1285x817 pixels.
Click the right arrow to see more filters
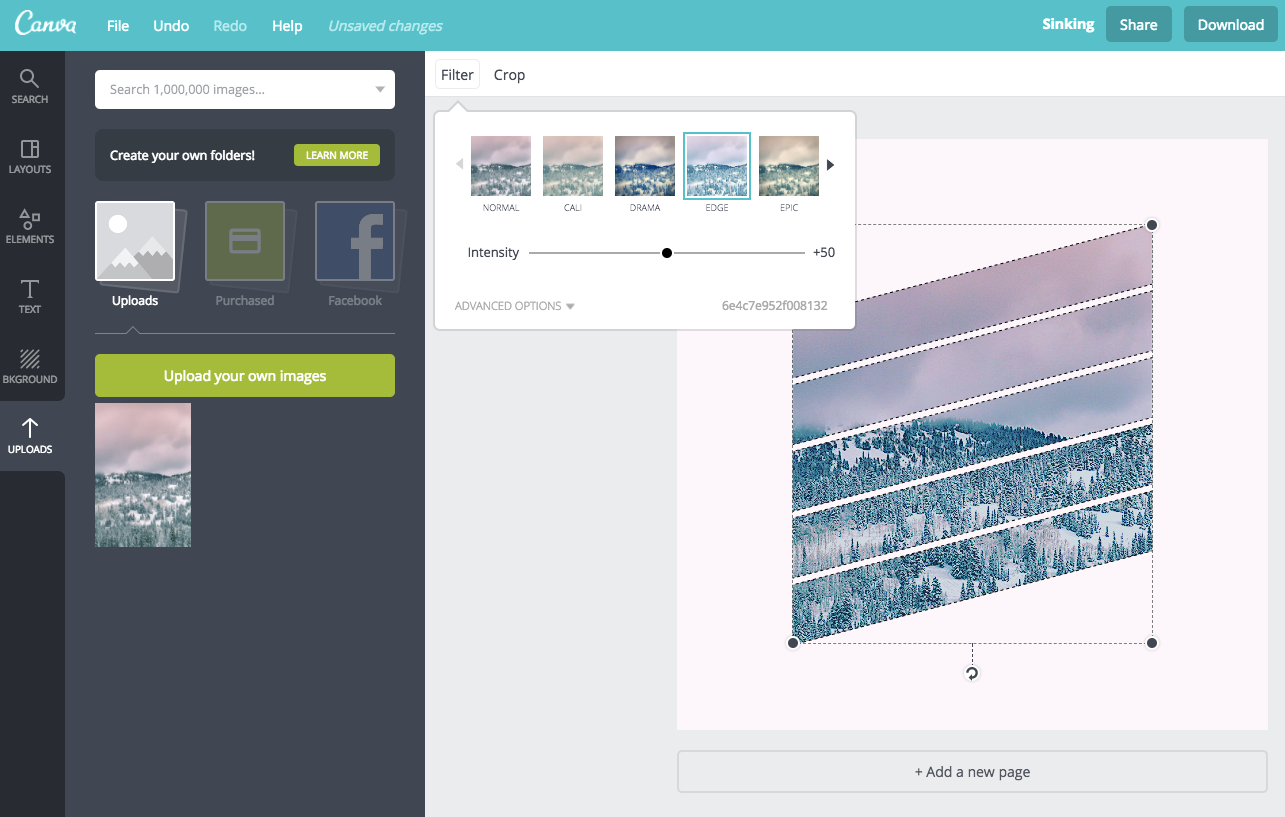[x=828, y=165]
